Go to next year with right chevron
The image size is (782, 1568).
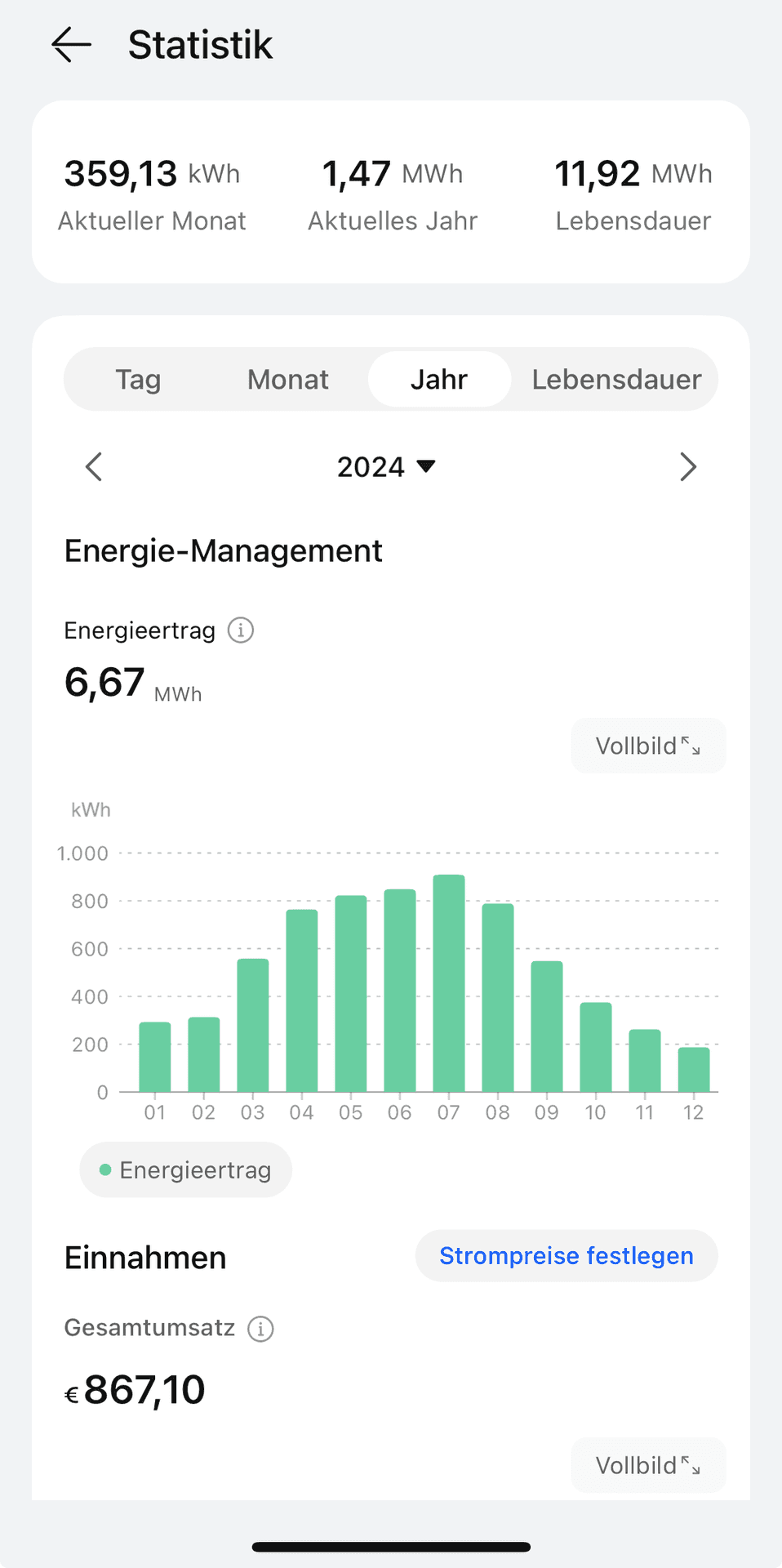(688, 467)
